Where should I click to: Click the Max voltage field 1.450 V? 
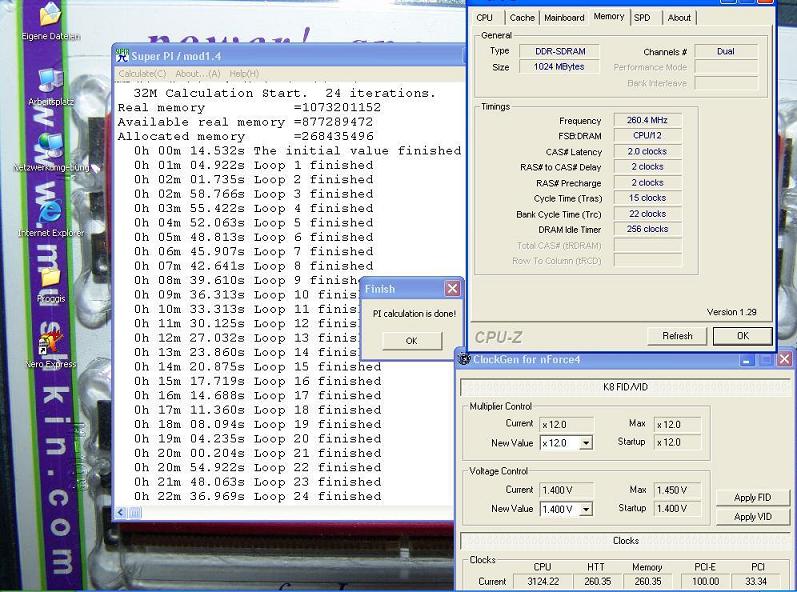click(x=677, y=490)
